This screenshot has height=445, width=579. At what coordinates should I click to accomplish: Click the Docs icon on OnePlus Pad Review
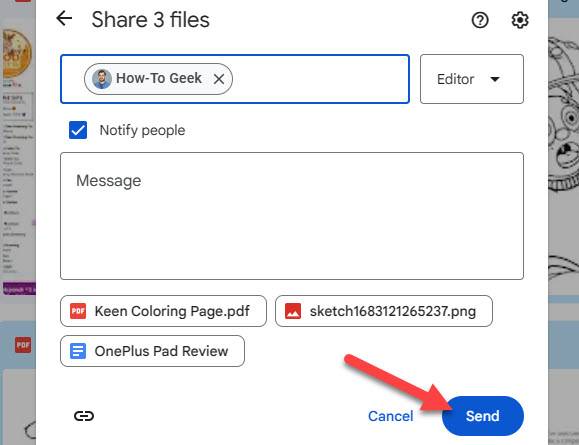pos(78,351)
